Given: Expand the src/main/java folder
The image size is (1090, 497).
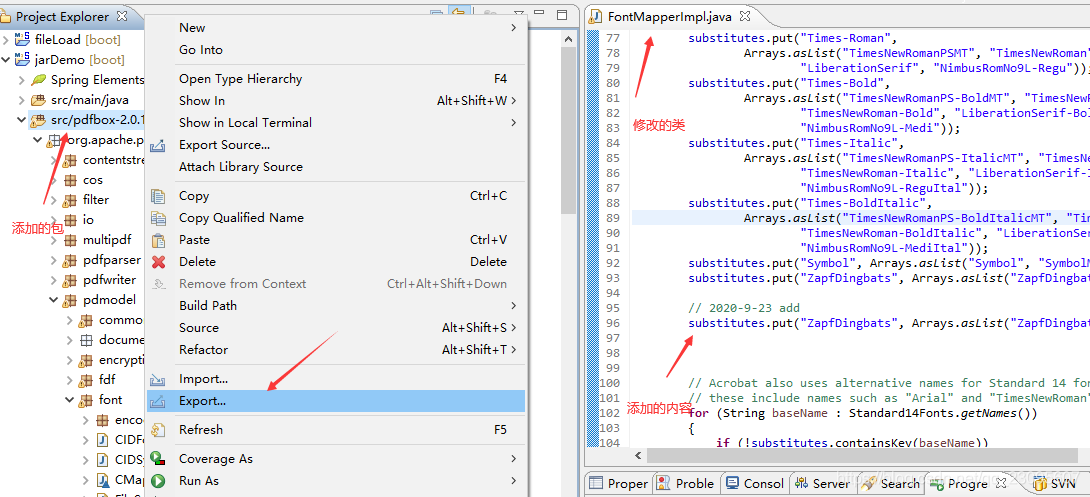Looking at the screenshot, I should pyautogui.click(x=22, y=100).
